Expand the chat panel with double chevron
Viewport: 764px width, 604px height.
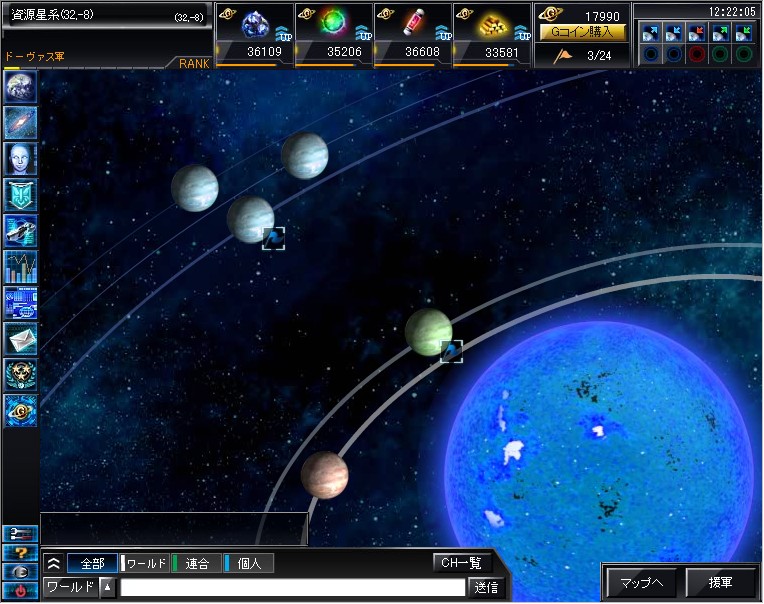point(54,564)
